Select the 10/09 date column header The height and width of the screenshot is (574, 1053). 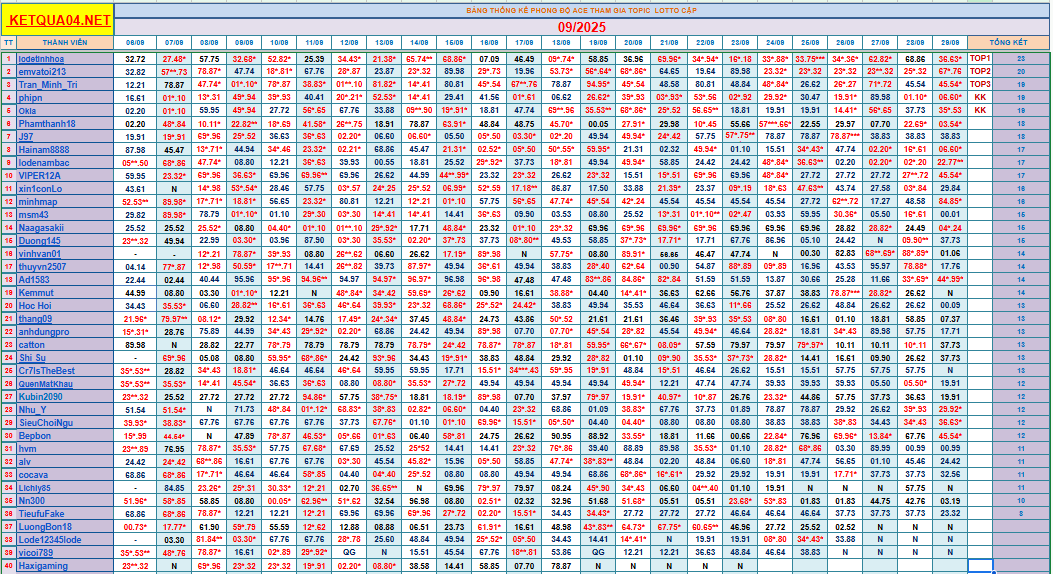(x=279, y=44)
